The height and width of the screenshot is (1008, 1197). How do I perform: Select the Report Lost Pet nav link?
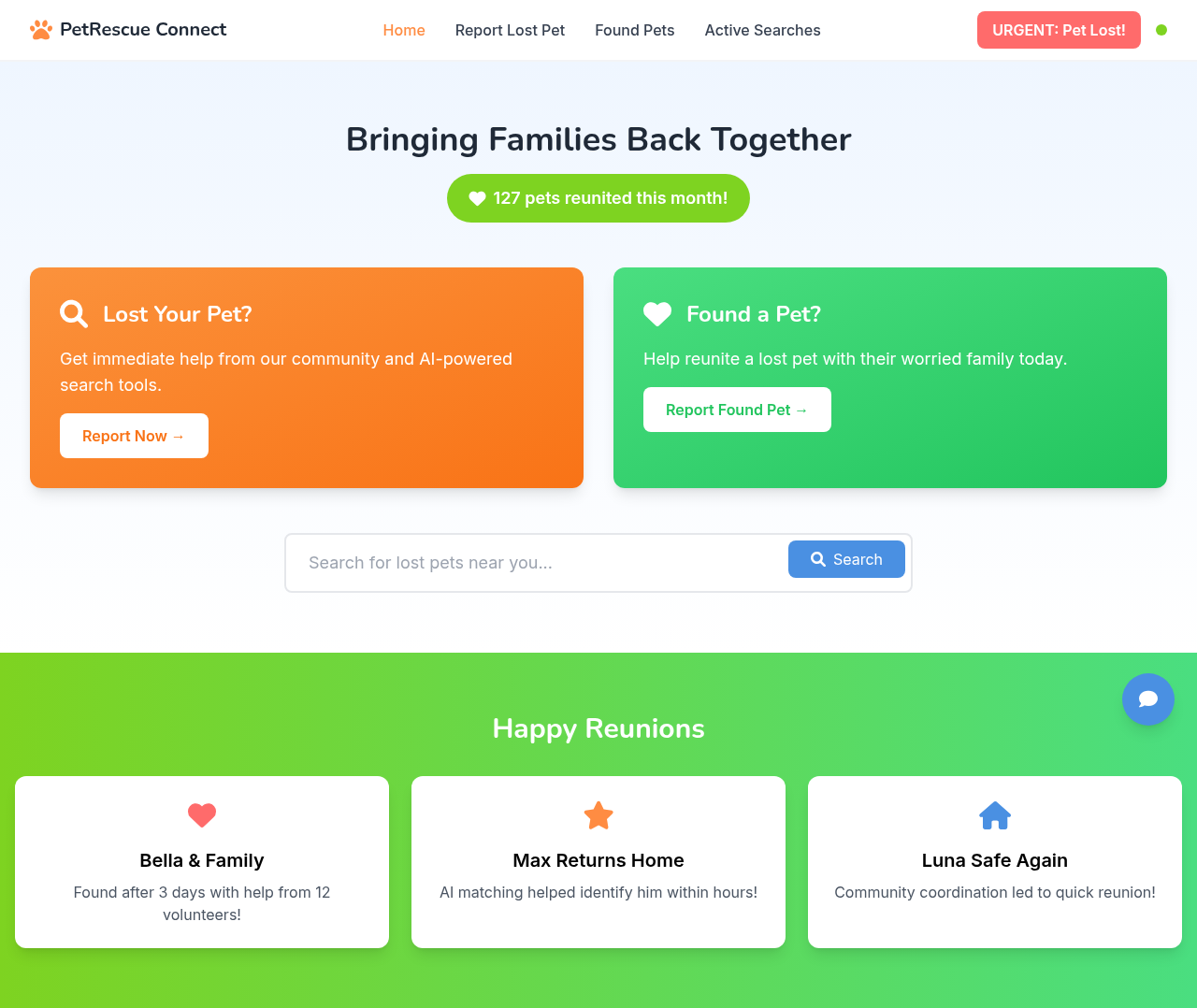click(x=510, y=30)
